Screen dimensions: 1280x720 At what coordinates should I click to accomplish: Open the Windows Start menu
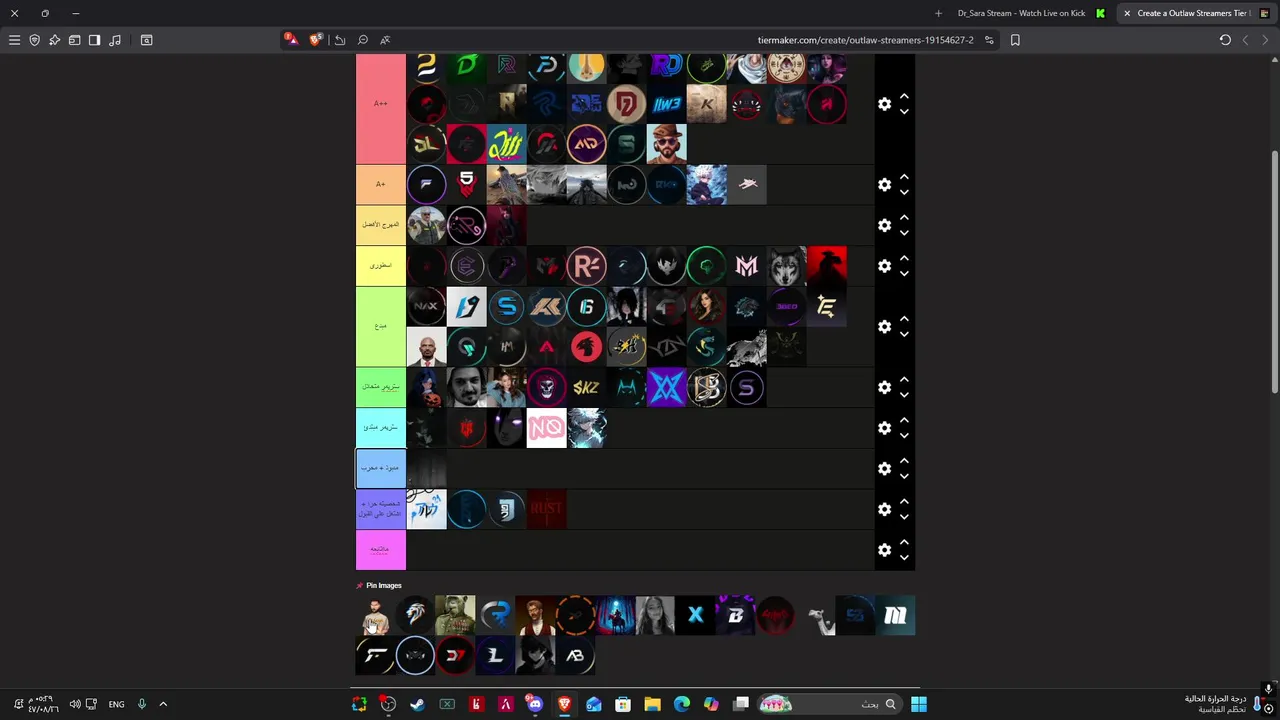pos(918,704)
